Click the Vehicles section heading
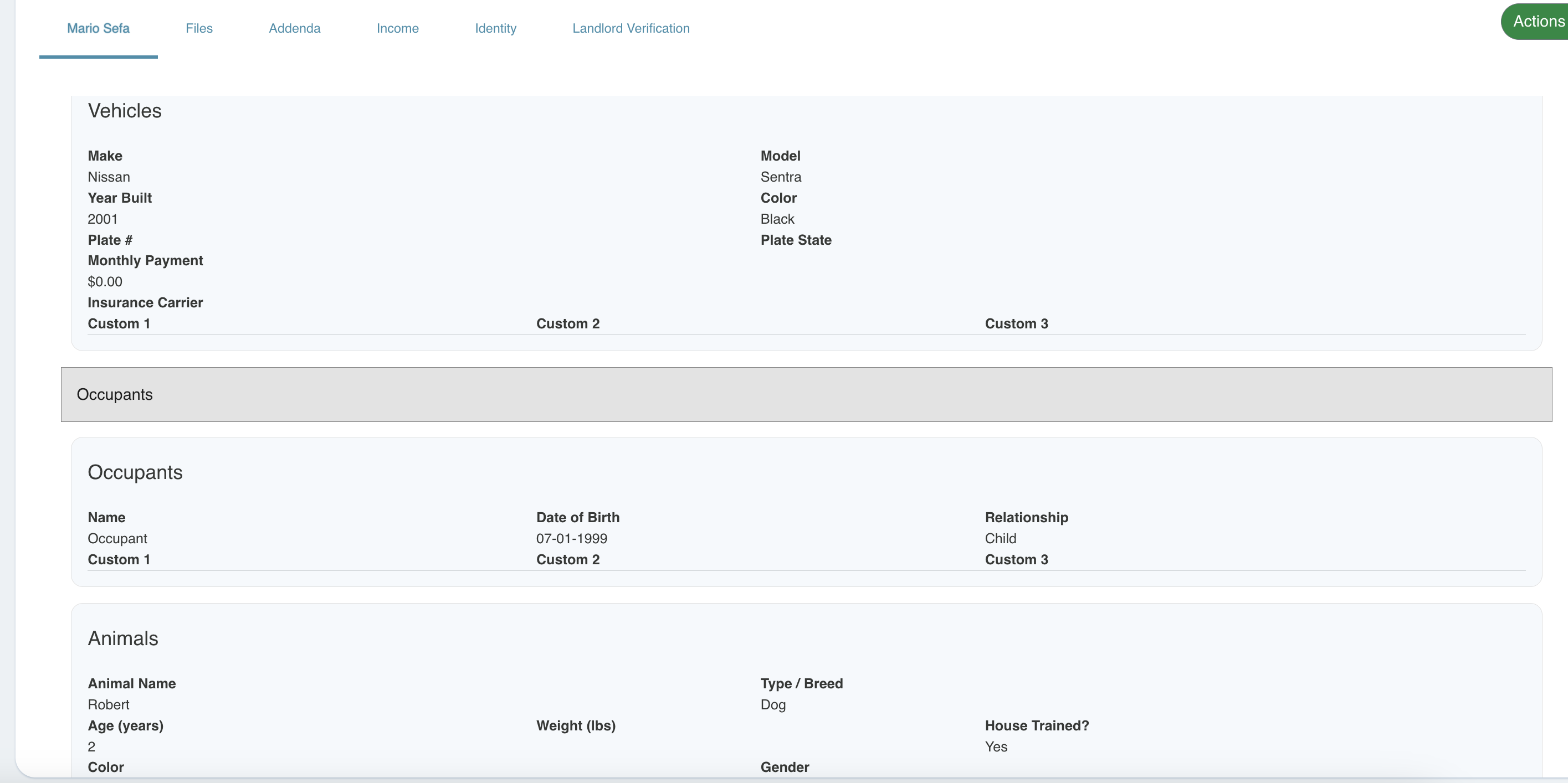1568x783 pixels. pos(125,111)
